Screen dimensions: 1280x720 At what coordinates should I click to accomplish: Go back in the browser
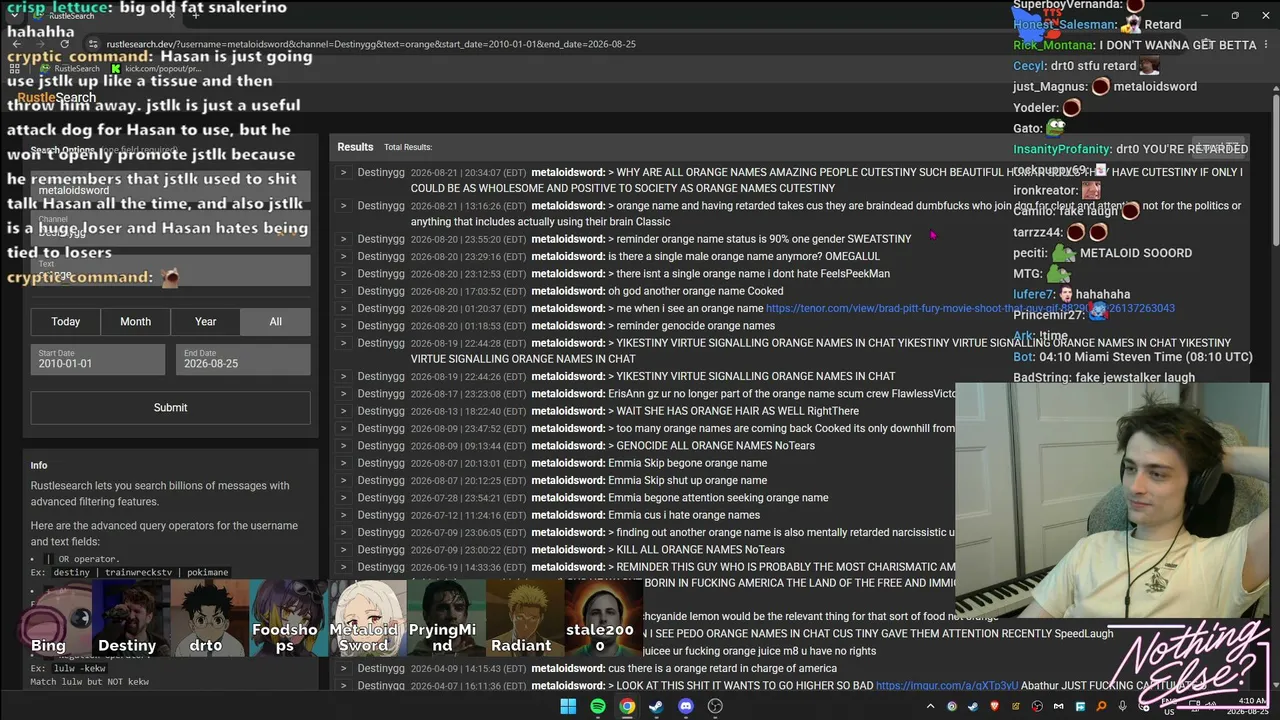tap(17, 44)
